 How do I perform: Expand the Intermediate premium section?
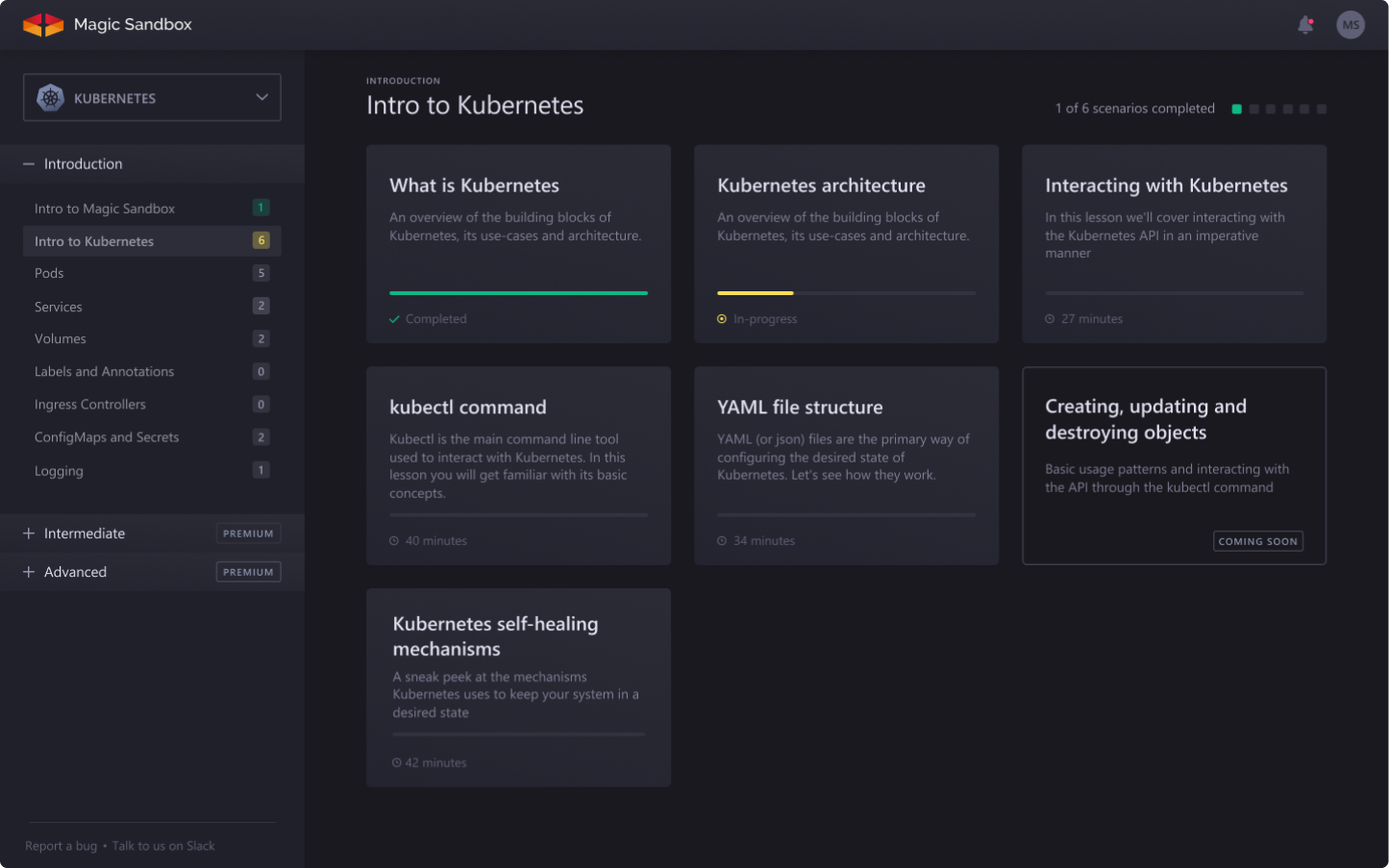tap(29, 533)
